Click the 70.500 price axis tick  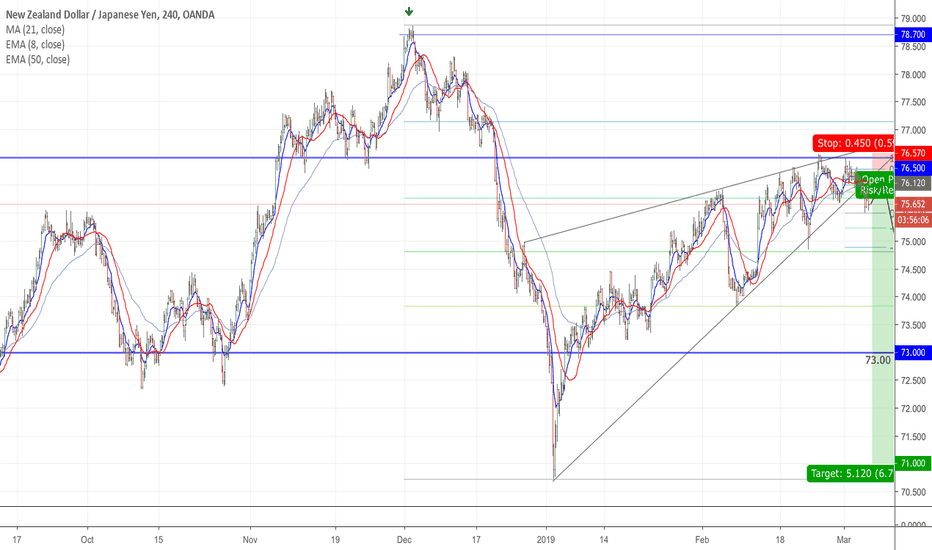(913, 492)
